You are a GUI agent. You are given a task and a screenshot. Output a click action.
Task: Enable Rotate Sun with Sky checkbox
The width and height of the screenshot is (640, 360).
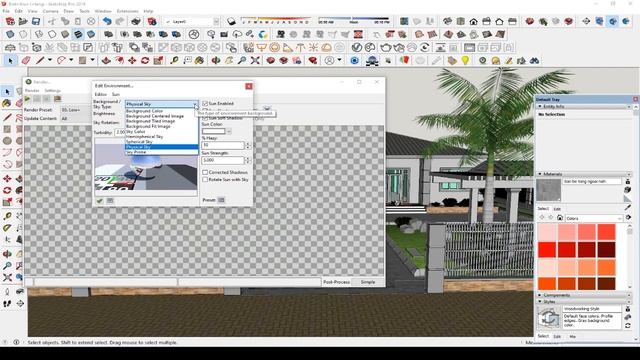point(205,180)
